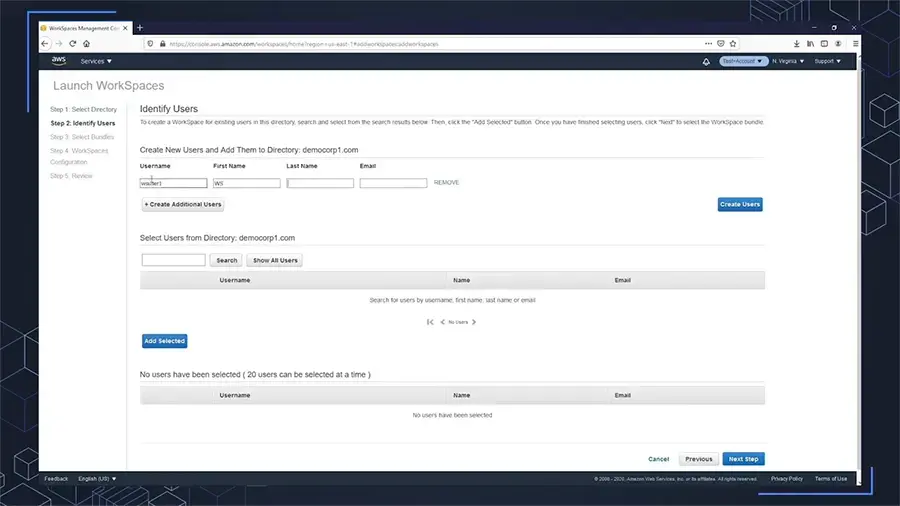Focus the Last Name input field
The height and width of the screenshot is (506, 900).
coord(320,183)
